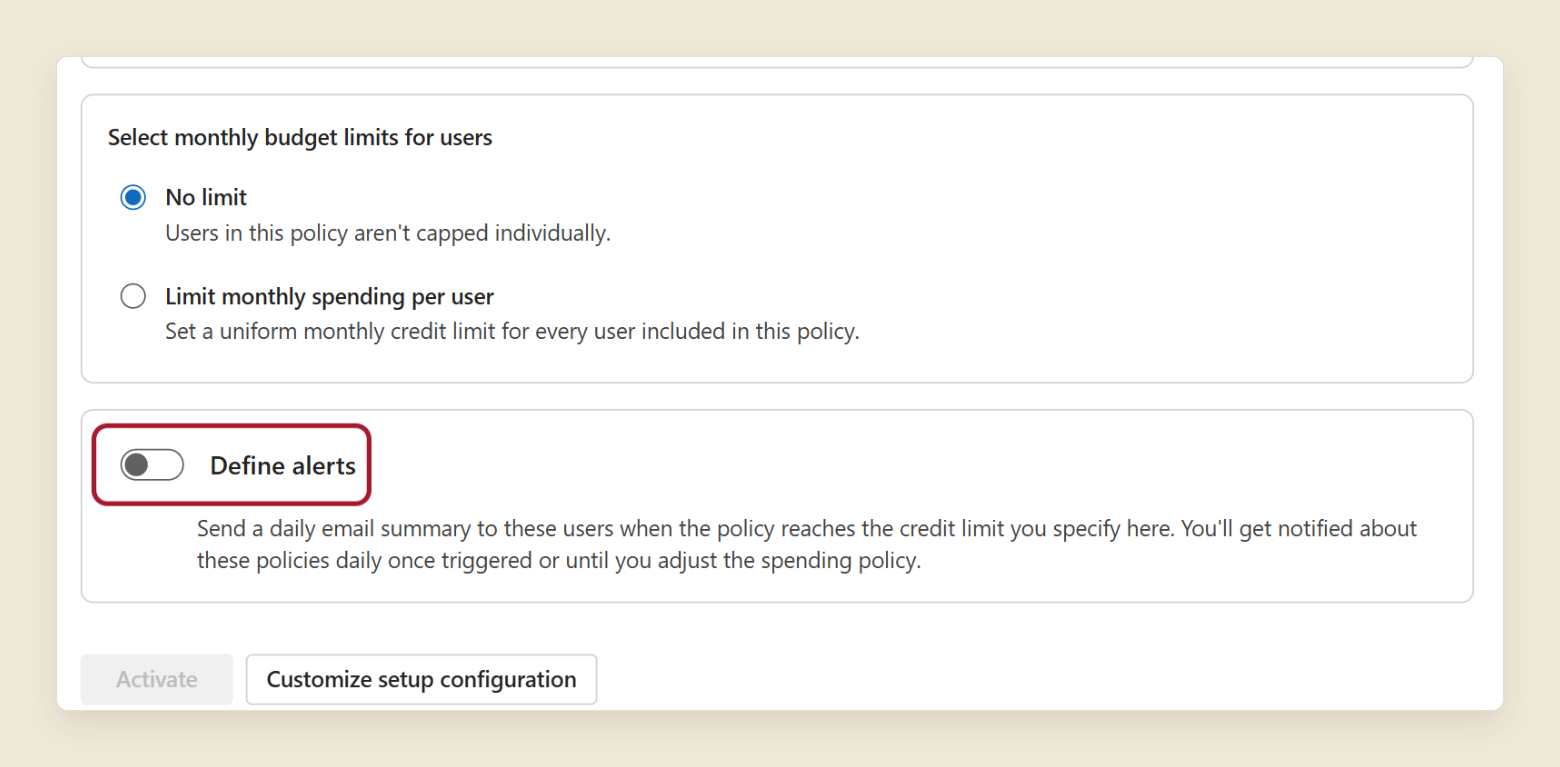The width and height of the screenshot is (1560, 767).
Task: Select the No limit radio button
Action: point(133,198)
